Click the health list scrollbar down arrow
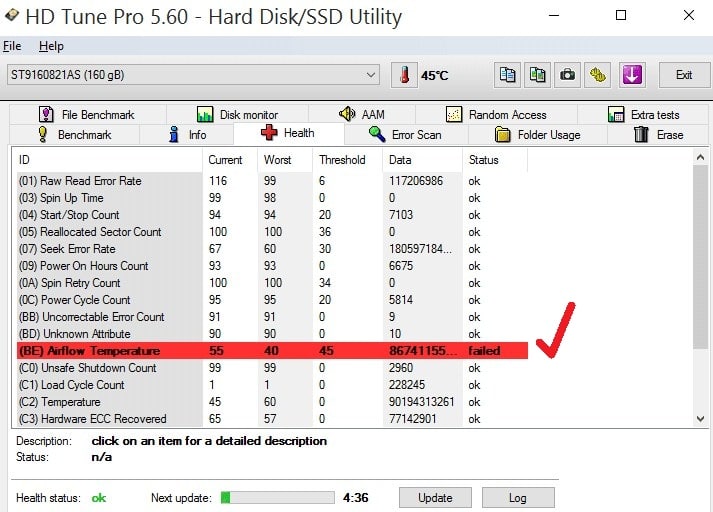This screenshot has height=512, width=713. point(700,419)
